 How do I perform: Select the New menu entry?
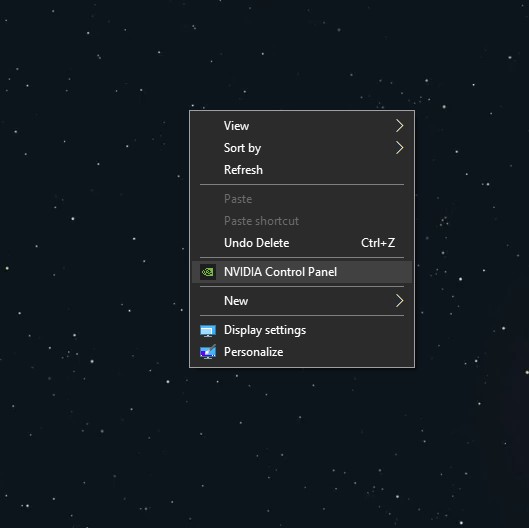(302, 301)
